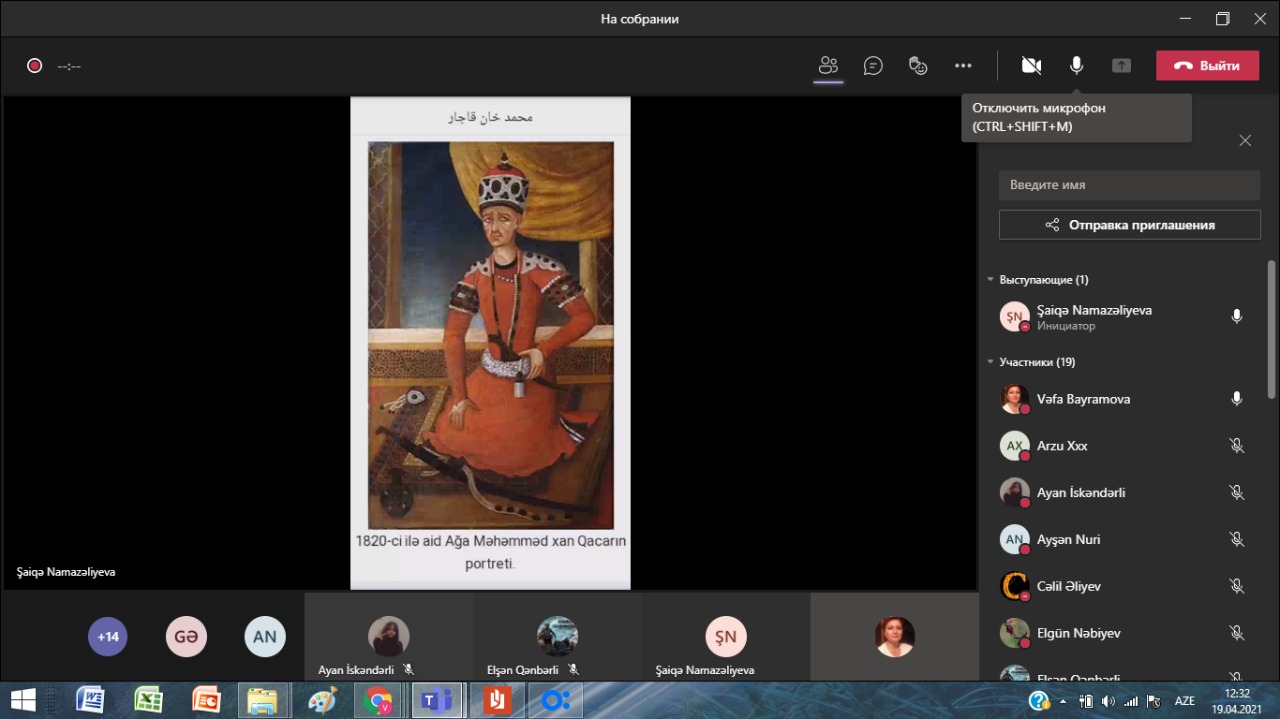Turn on the camera
Image resolution: width=1280 pixels, height=719 pixels.
click(1031, 66)
